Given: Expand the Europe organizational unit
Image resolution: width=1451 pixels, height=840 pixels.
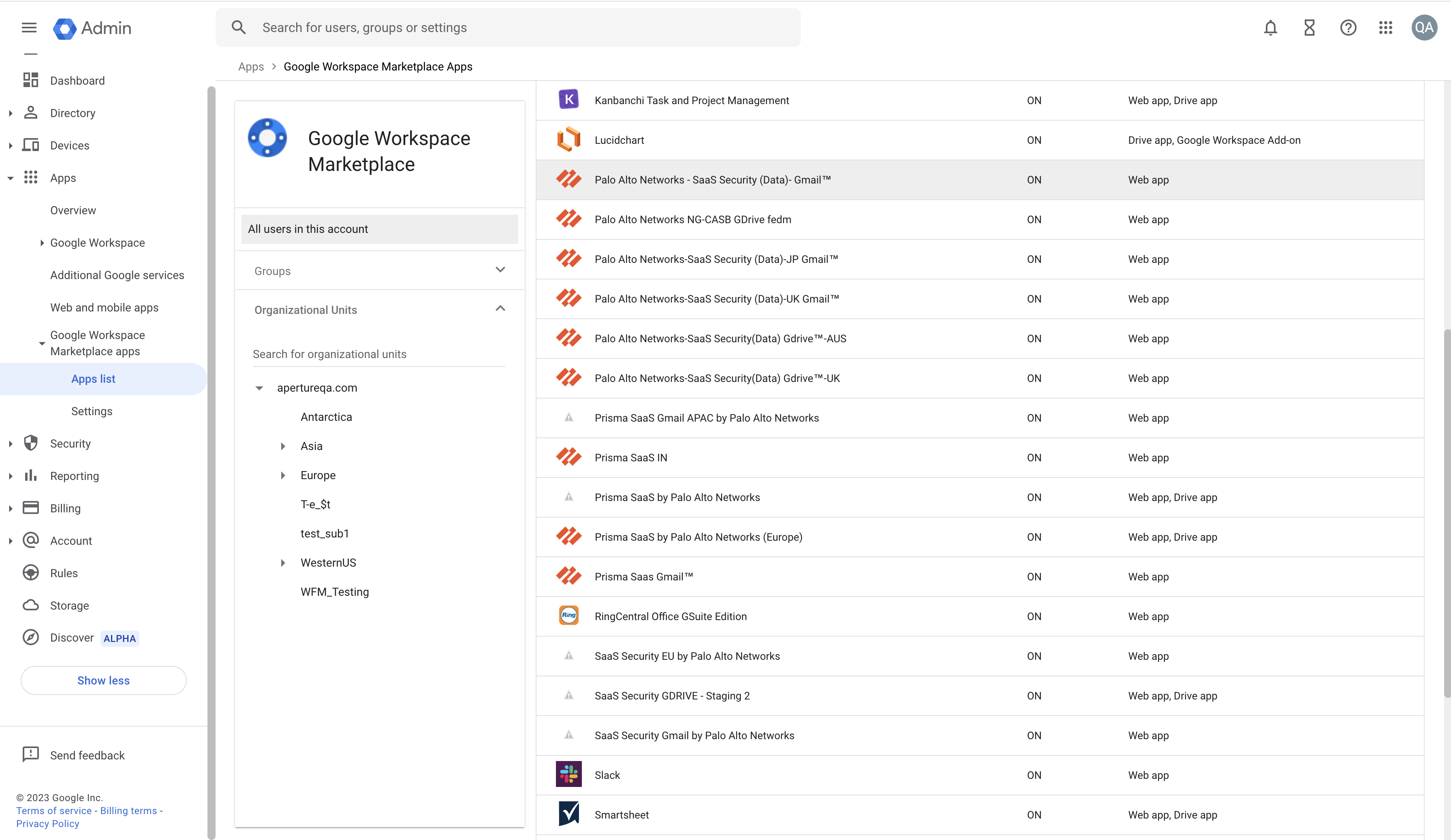Looking at the screenshot, I should point(283,475).
